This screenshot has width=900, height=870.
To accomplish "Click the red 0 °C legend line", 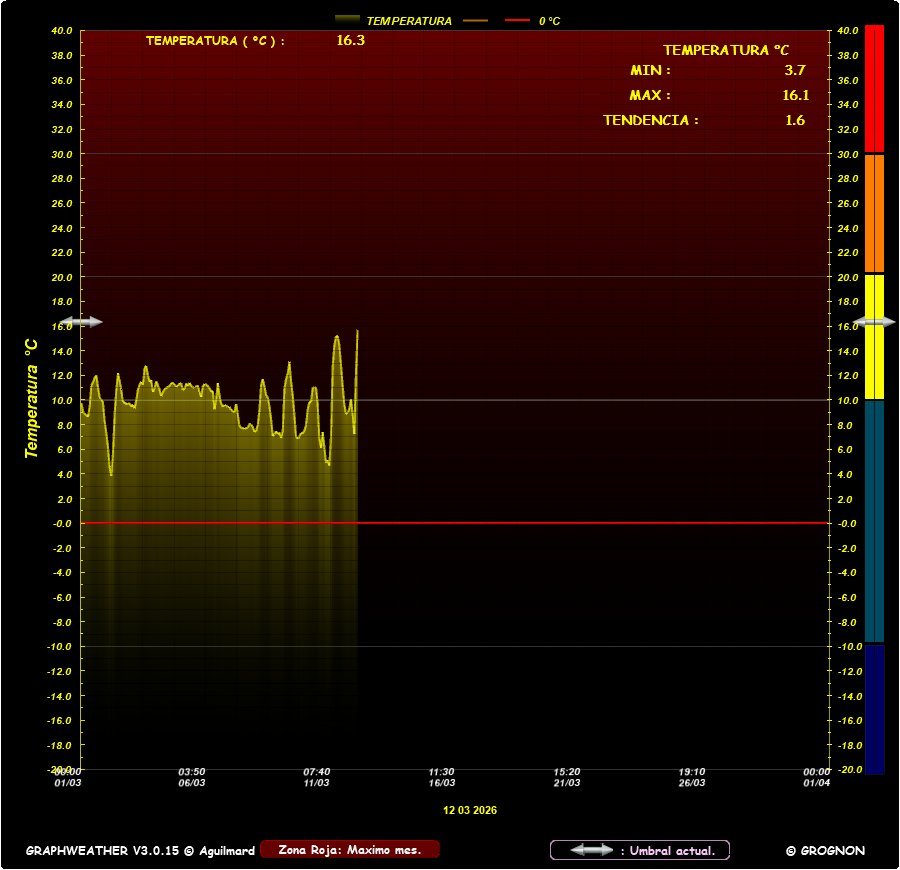I will (x=517, y=20).
